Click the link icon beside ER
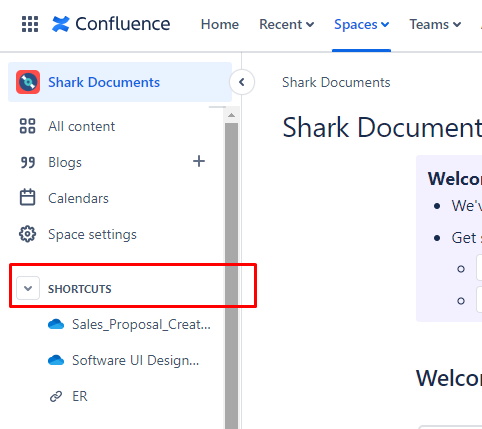 (x=56, y=396)
